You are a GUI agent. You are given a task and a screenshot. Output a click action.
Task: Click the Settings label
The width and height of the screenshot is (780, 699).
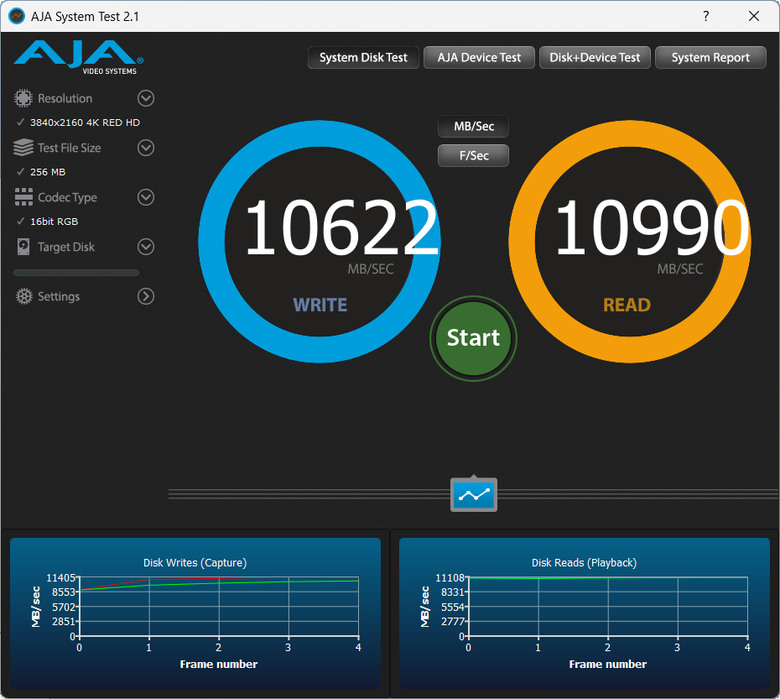click(x=59, y=297)
